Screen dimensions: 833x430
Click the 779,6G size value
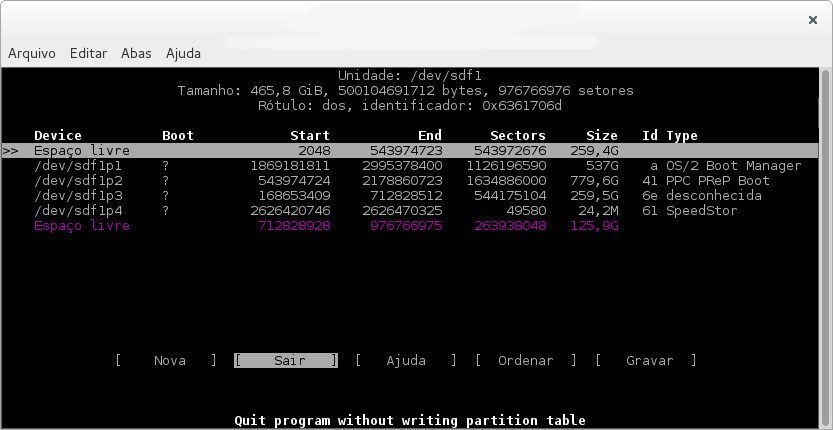click(594, 181)
